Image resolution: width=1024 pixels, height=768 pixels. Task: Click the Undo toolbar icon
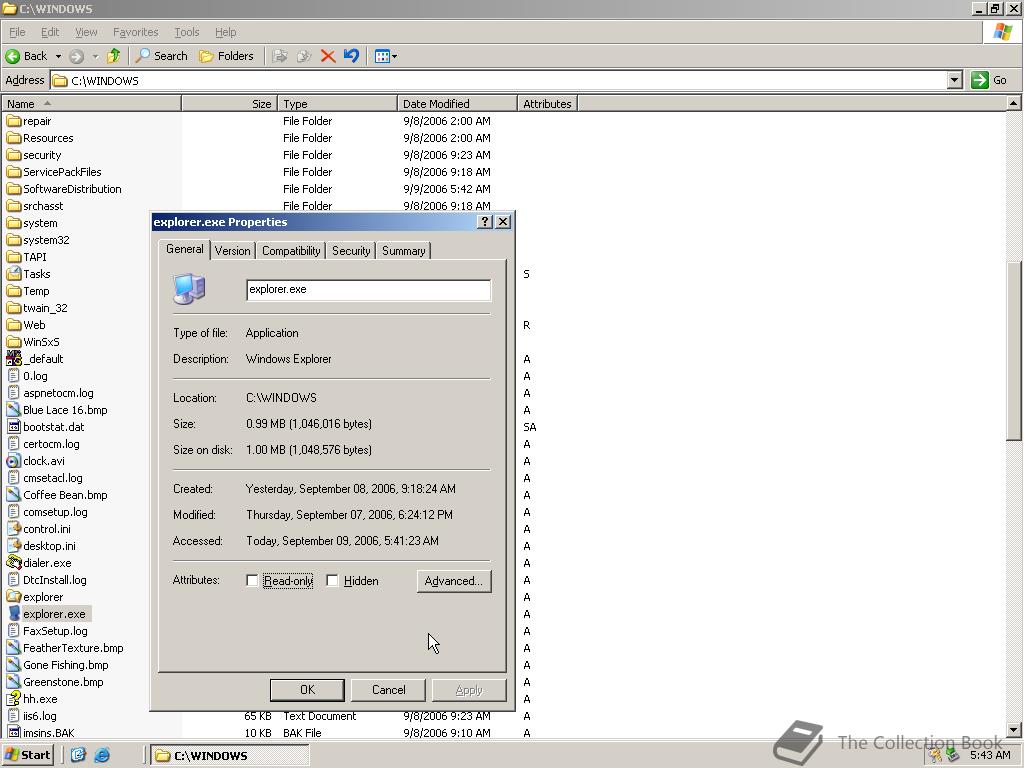(351, 56)
